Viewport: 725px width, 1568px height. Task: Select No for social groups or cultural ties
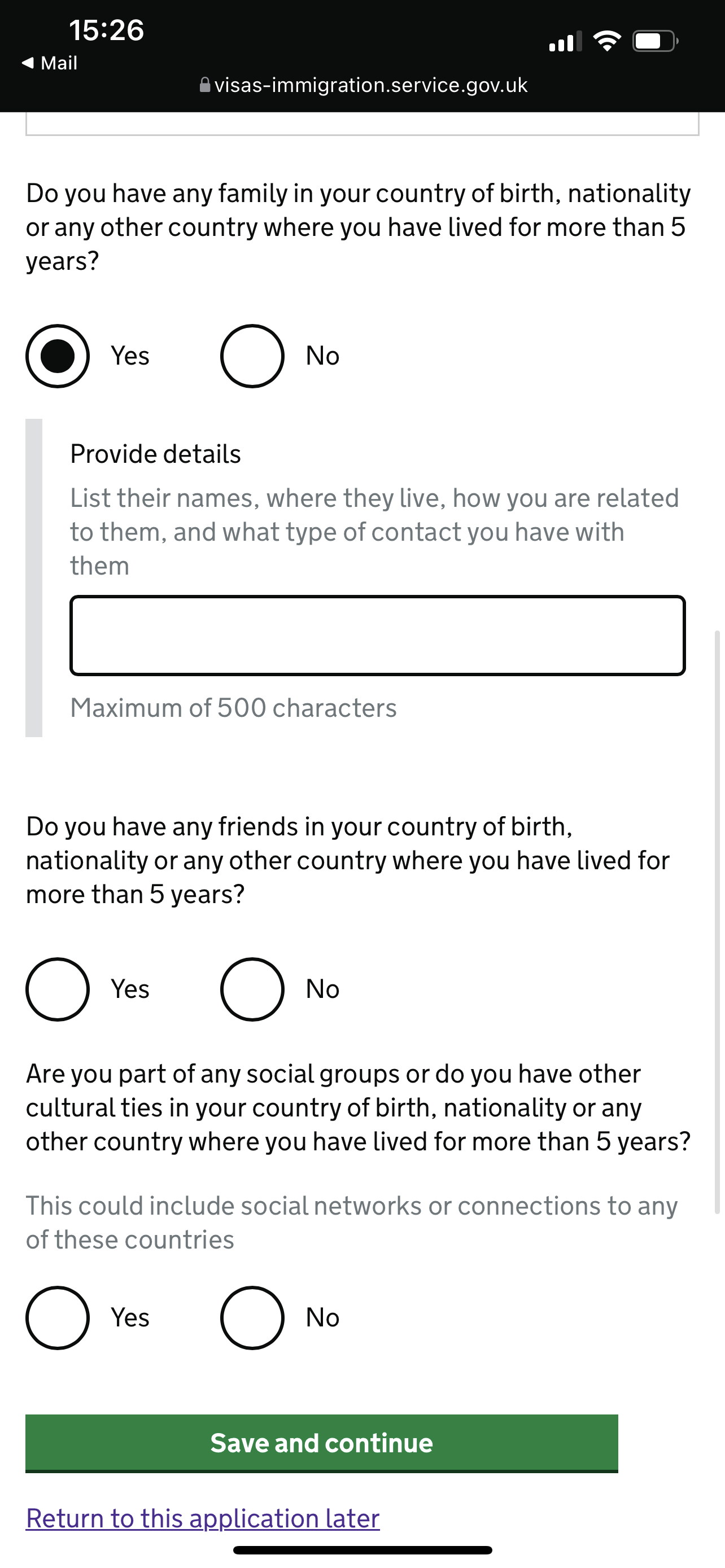click(252, 1318)
